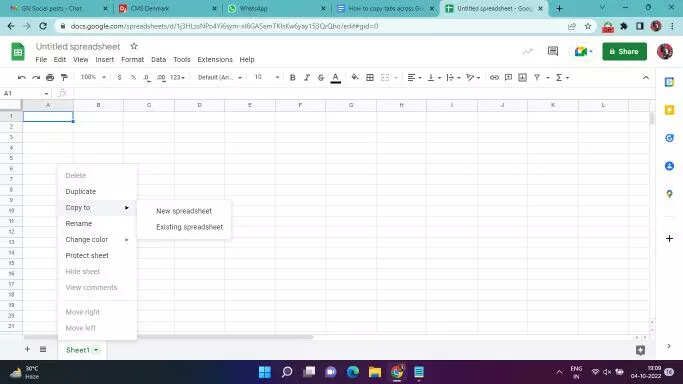Click the Borders icon in the toolbar

[x=370, y=77]
